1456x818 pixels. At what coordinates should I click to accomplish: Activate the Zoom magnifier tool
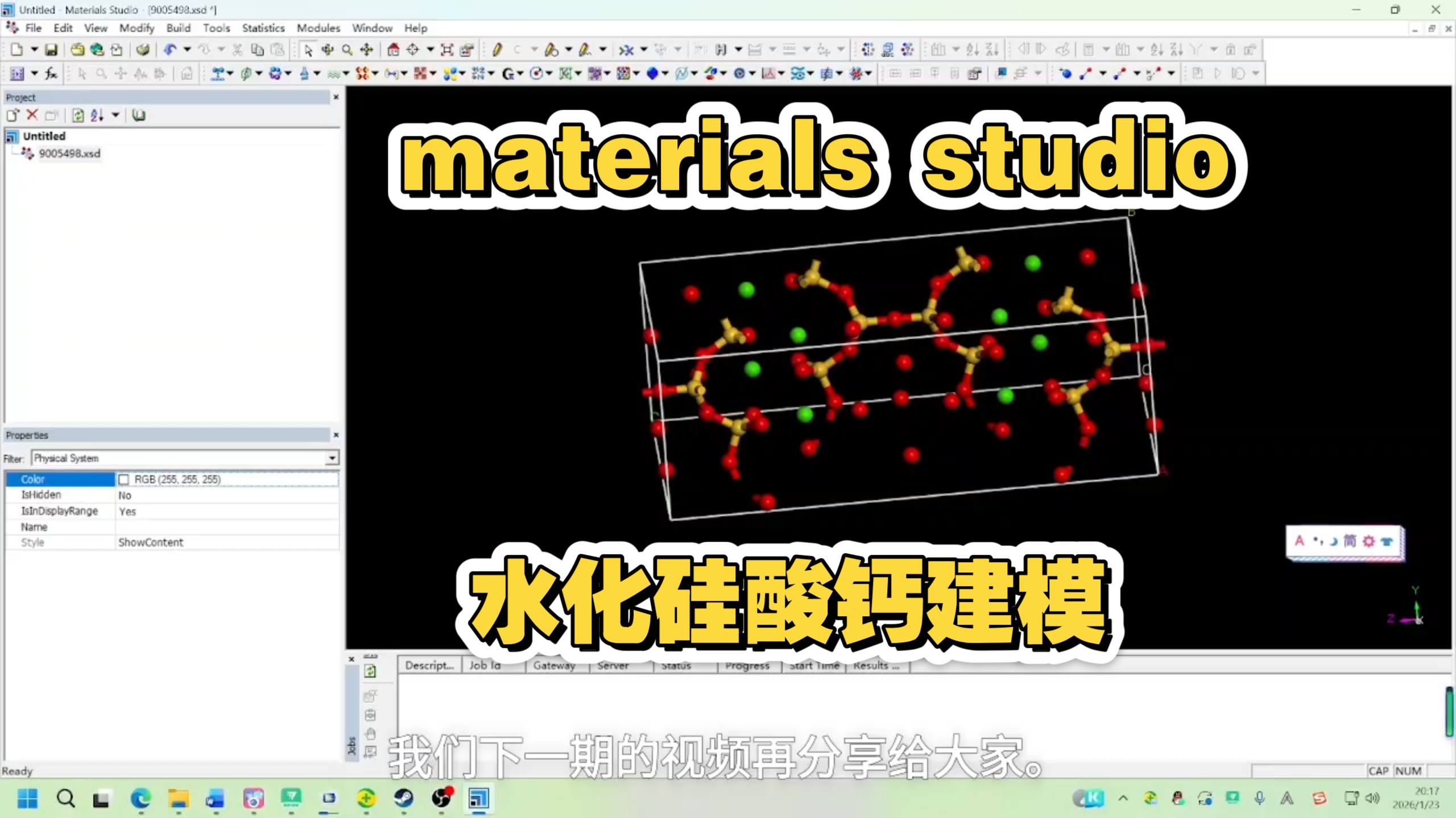[347, 50]
